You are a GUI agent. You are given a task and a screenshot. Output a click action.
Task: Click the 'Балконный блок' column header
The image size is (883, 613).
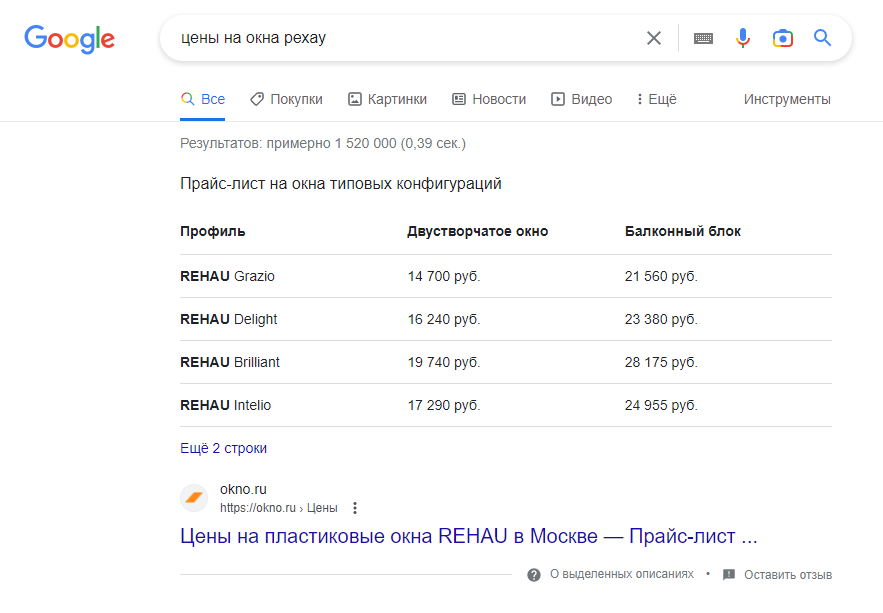[x=683, y=231]
